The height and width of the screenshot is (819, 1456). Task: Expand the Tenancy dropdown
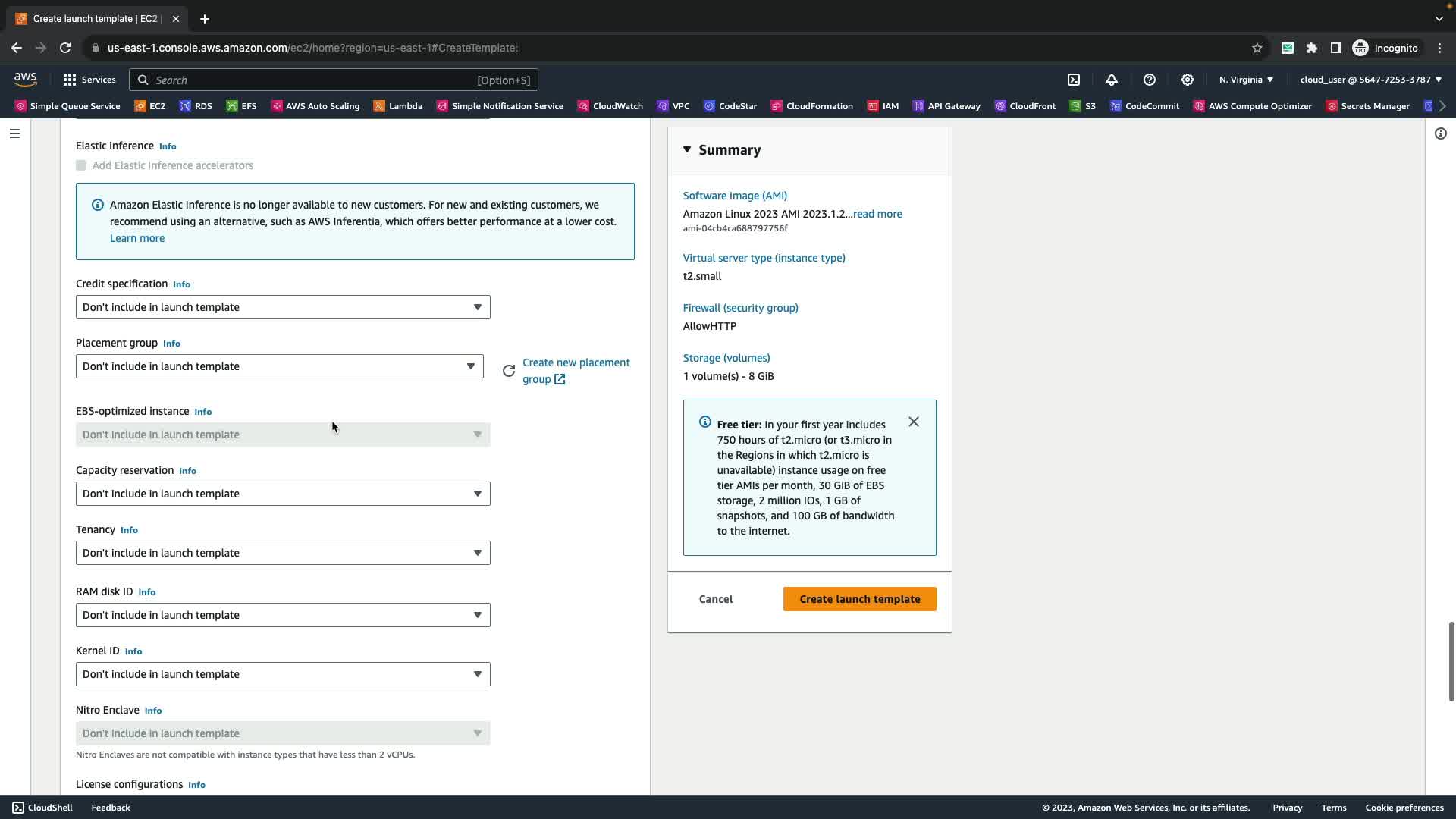pyautogui.click(x=283, y=553)
